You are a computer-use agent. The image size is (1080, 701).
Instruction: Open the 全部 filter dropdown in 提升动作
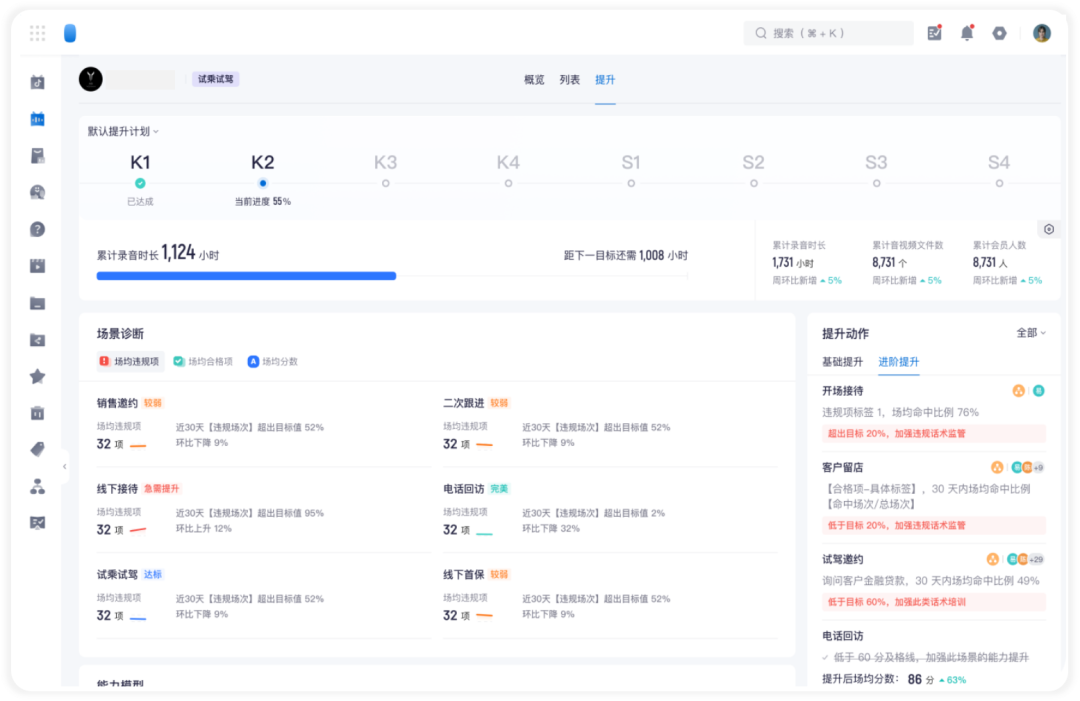[x=1031, y=333]
